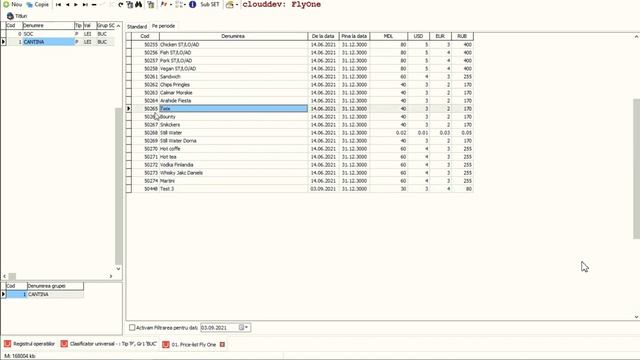
Task: Select the Sandwich row
Action: [300, 77]
